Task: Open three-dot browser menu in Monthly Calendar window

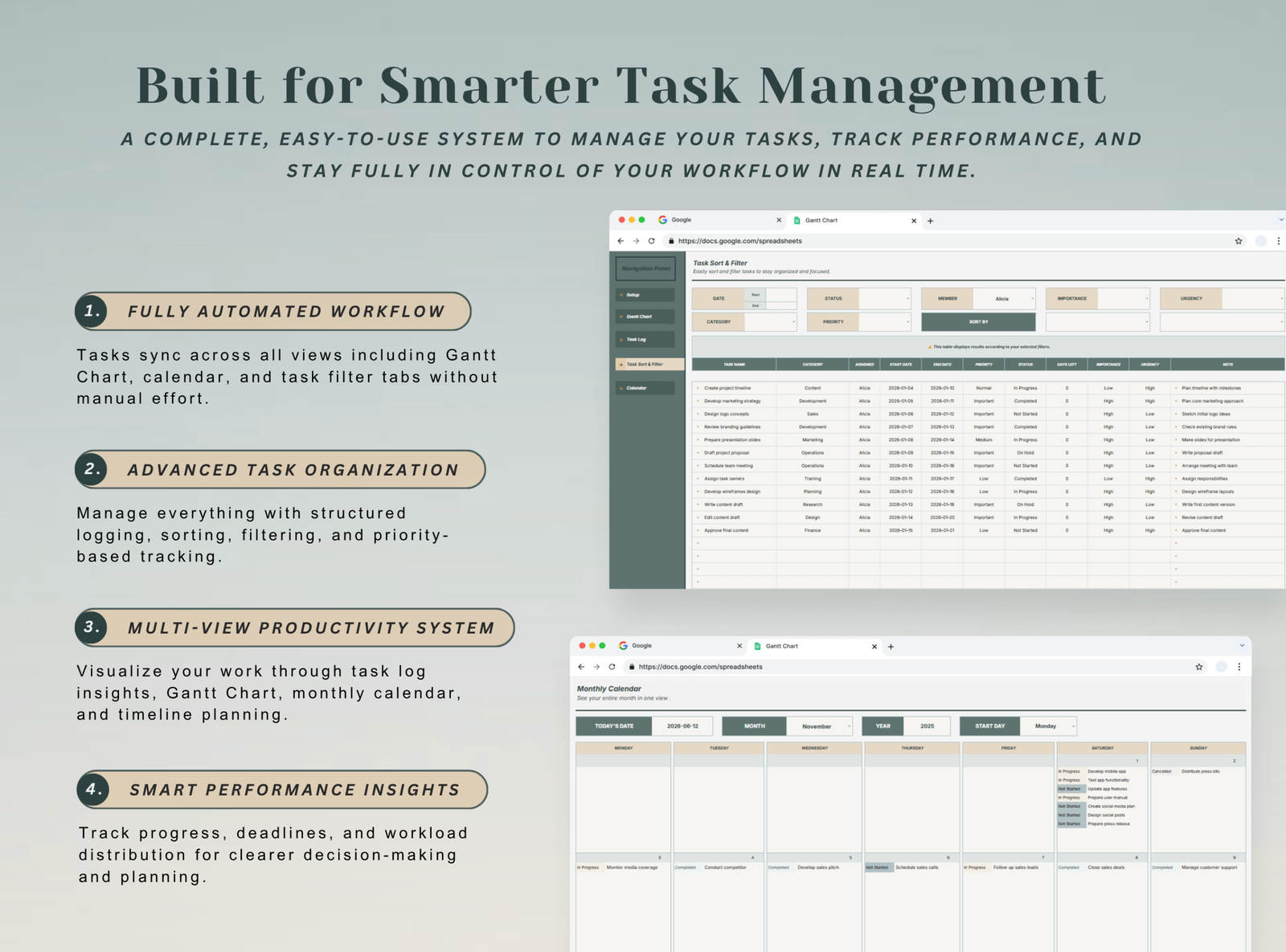Action: (1239, 667)
